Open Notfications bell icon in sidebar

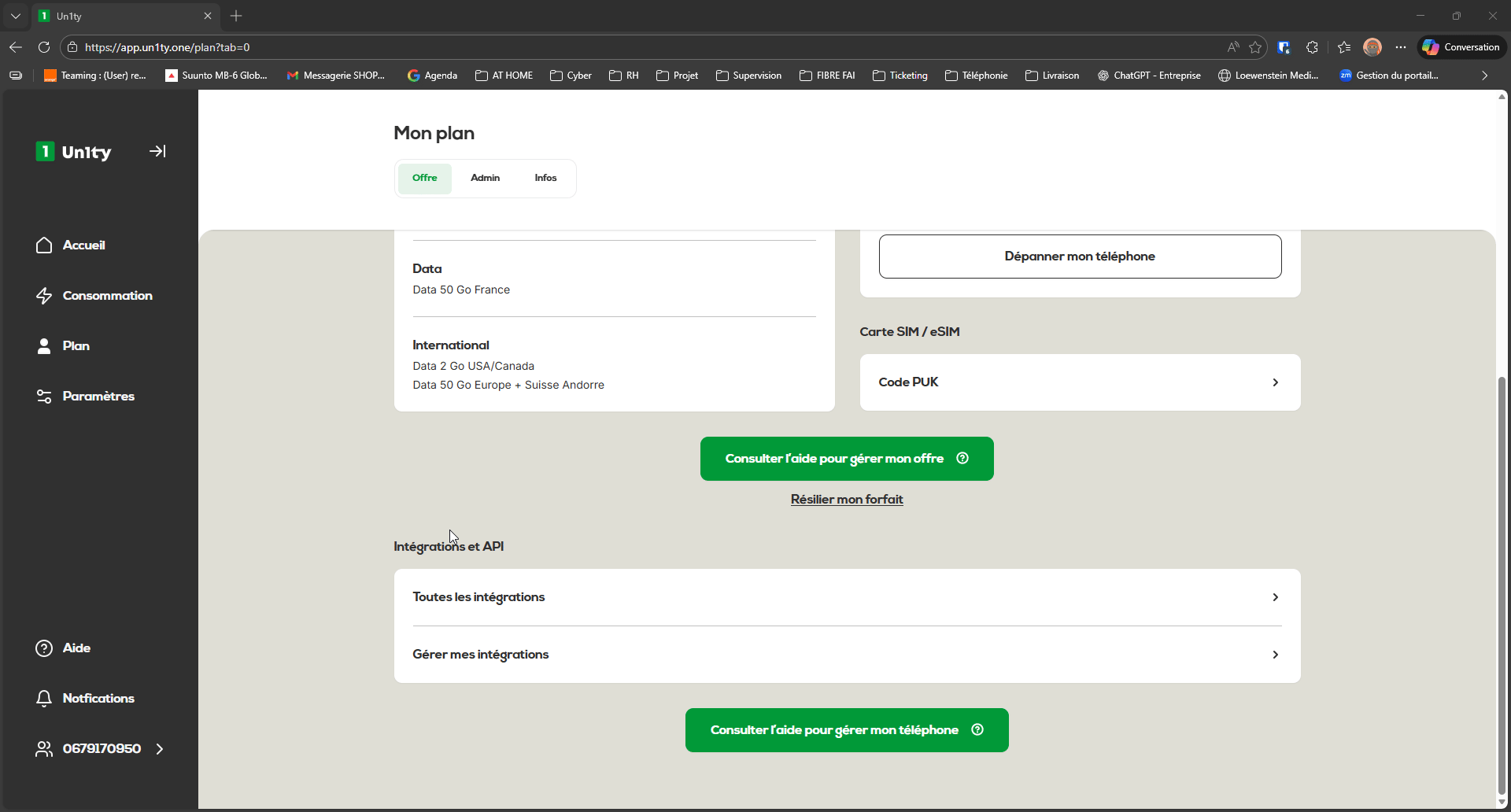(44, 699)
